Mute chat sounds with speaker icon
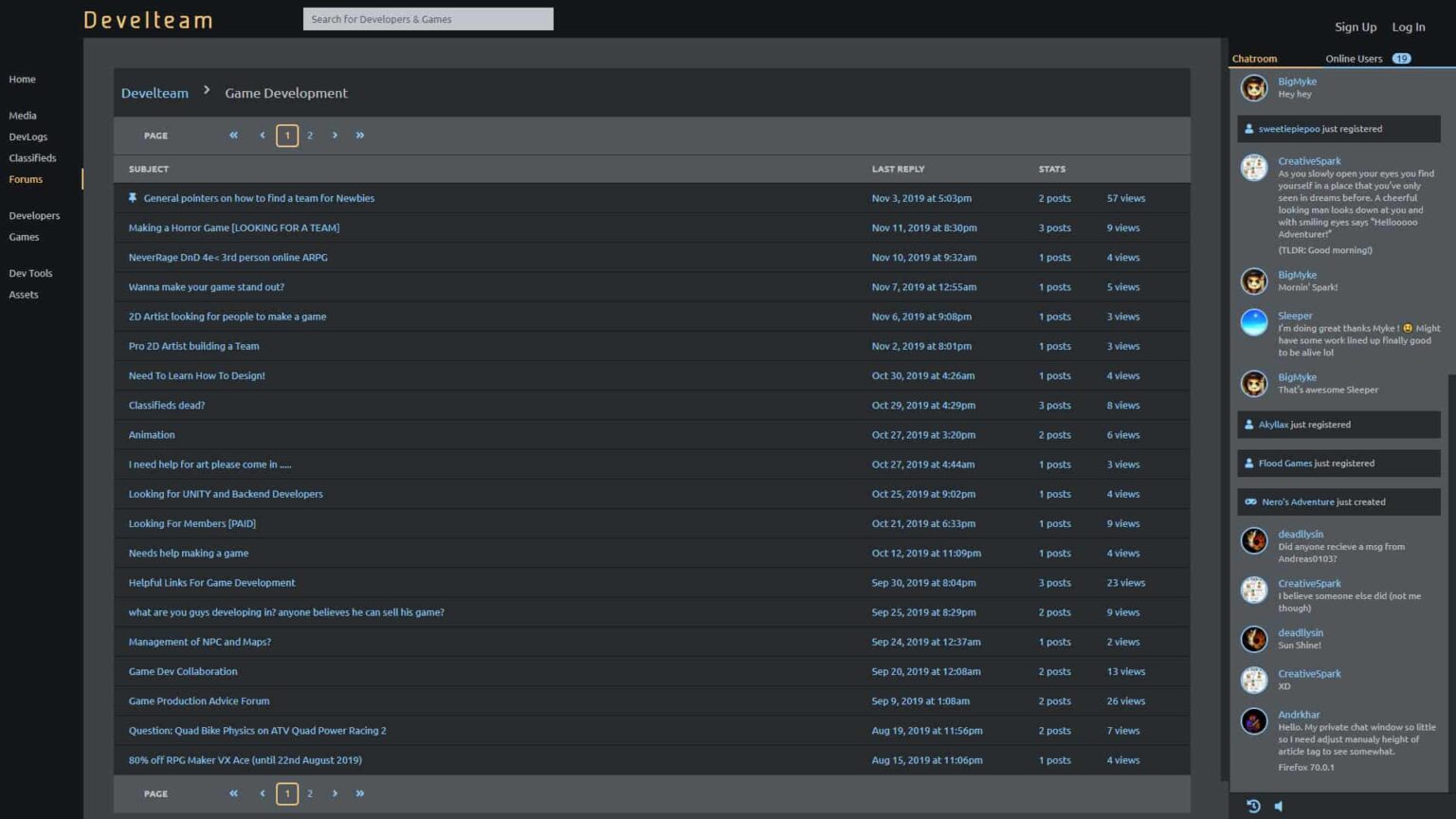 click(1279, 805)
